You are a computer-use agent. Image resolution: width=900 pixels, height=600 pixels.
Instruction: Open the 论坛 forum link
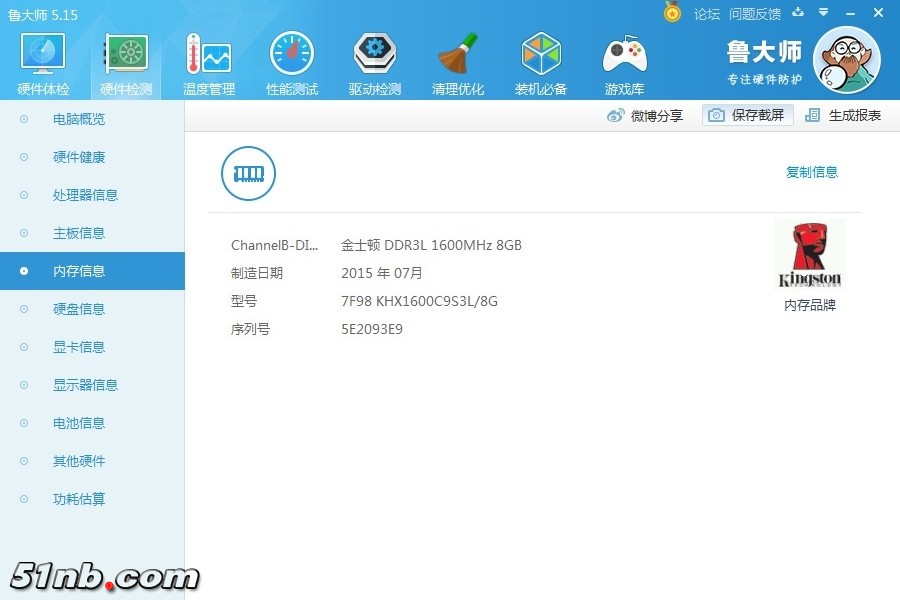tap(707, 14)
